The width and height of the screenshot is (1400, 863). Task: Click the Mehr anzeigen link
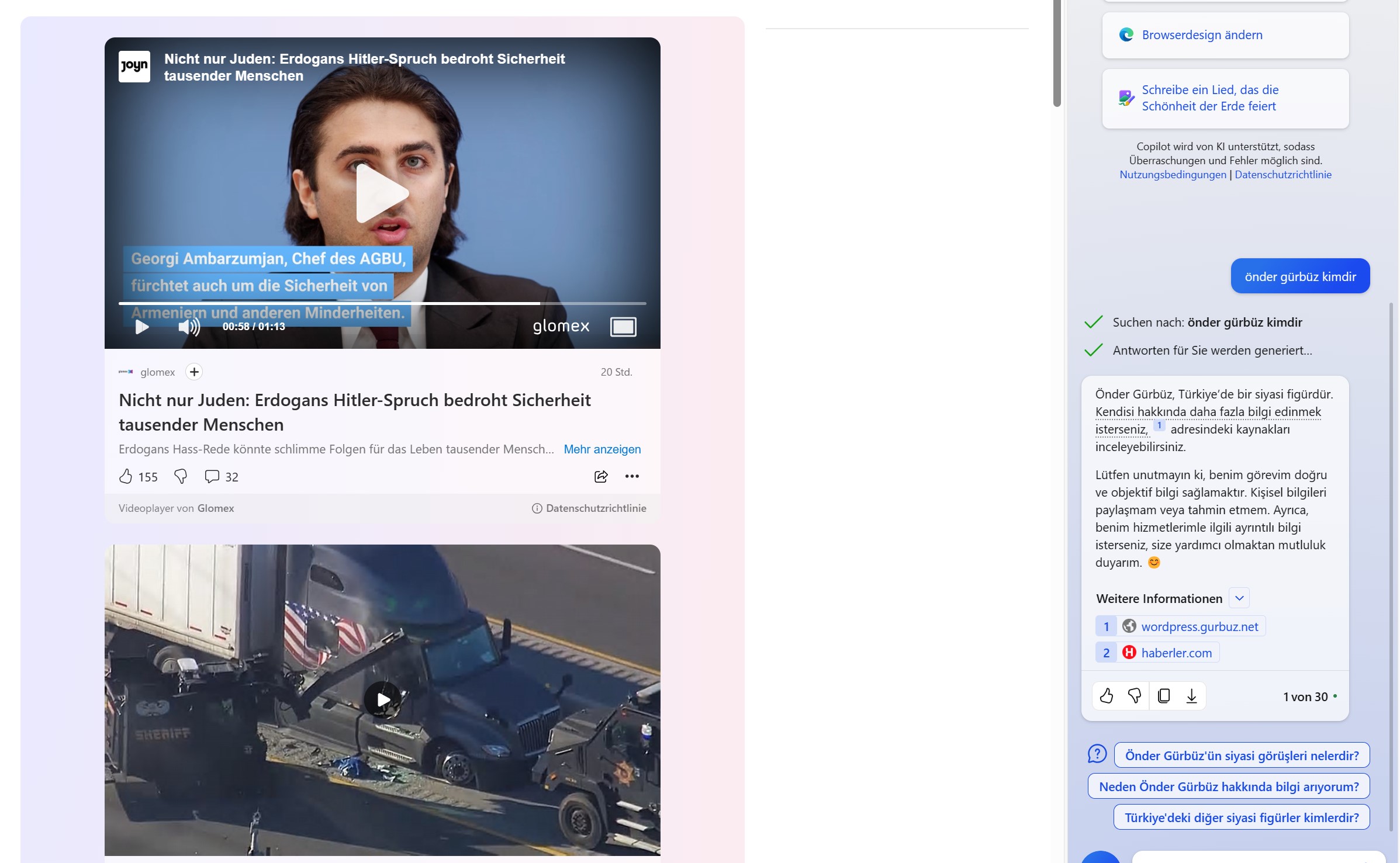coord(602,449)
